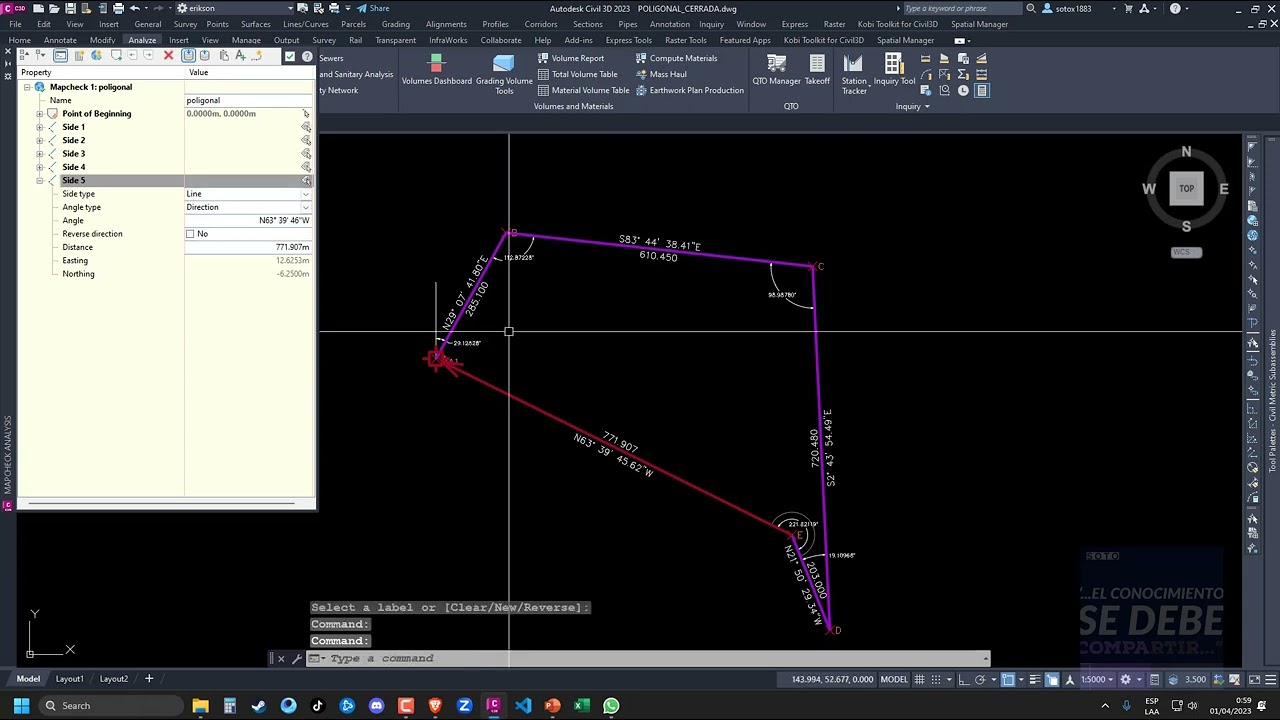Click the sotox1883 account button
Screen dimensions: 1280x720
pos(1067,8)
